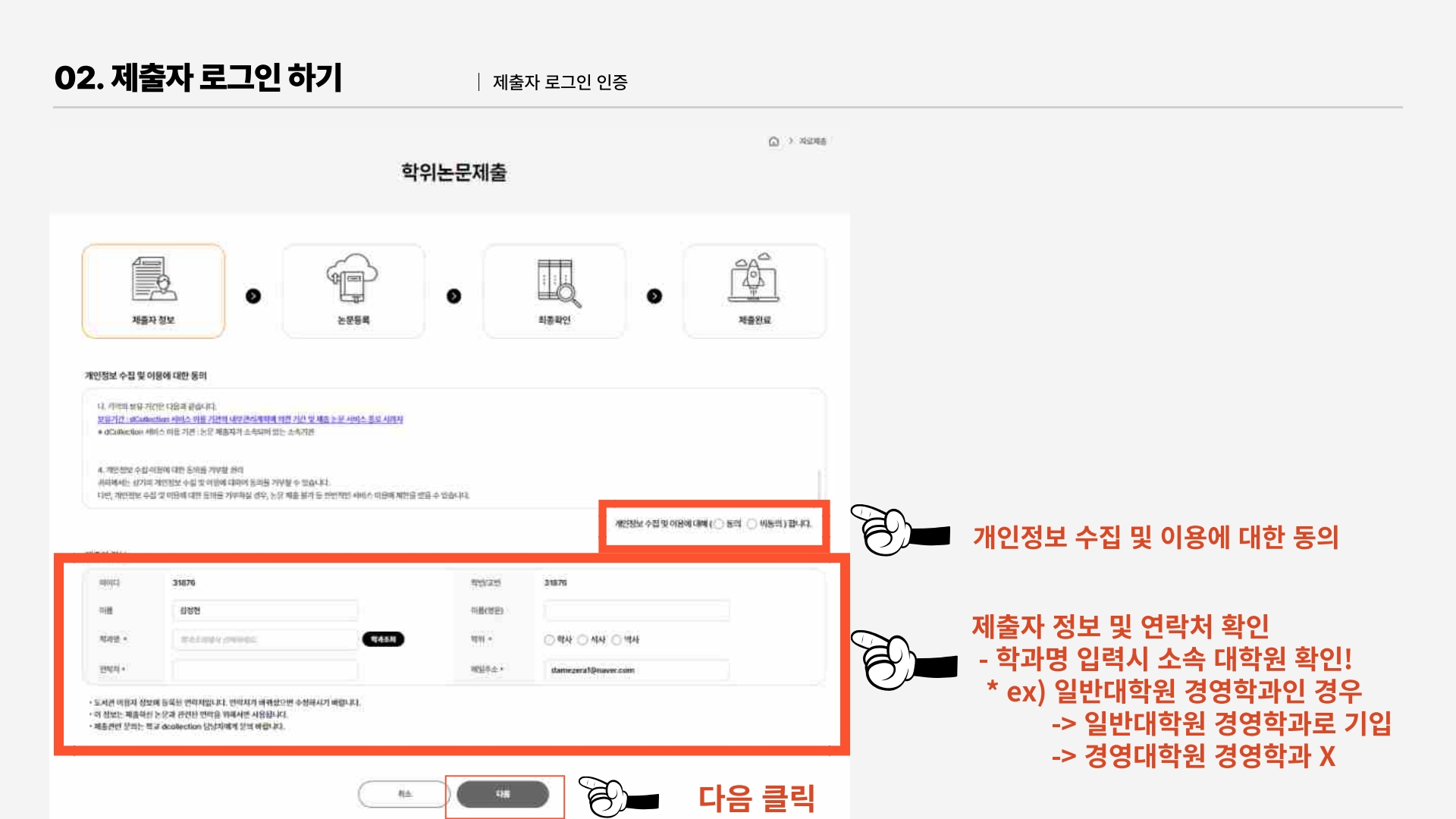
Task: Click arrow between 최종확인 and 제출완료
Action: pyautogui.click(x=654, y=297)
